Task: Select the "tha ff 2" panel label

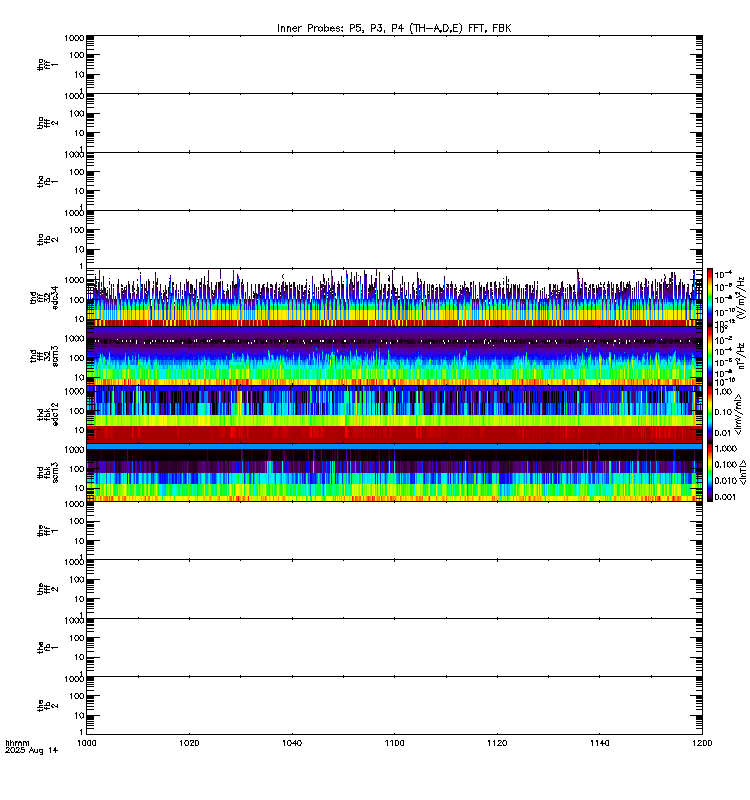Action: tap(47, 123)
